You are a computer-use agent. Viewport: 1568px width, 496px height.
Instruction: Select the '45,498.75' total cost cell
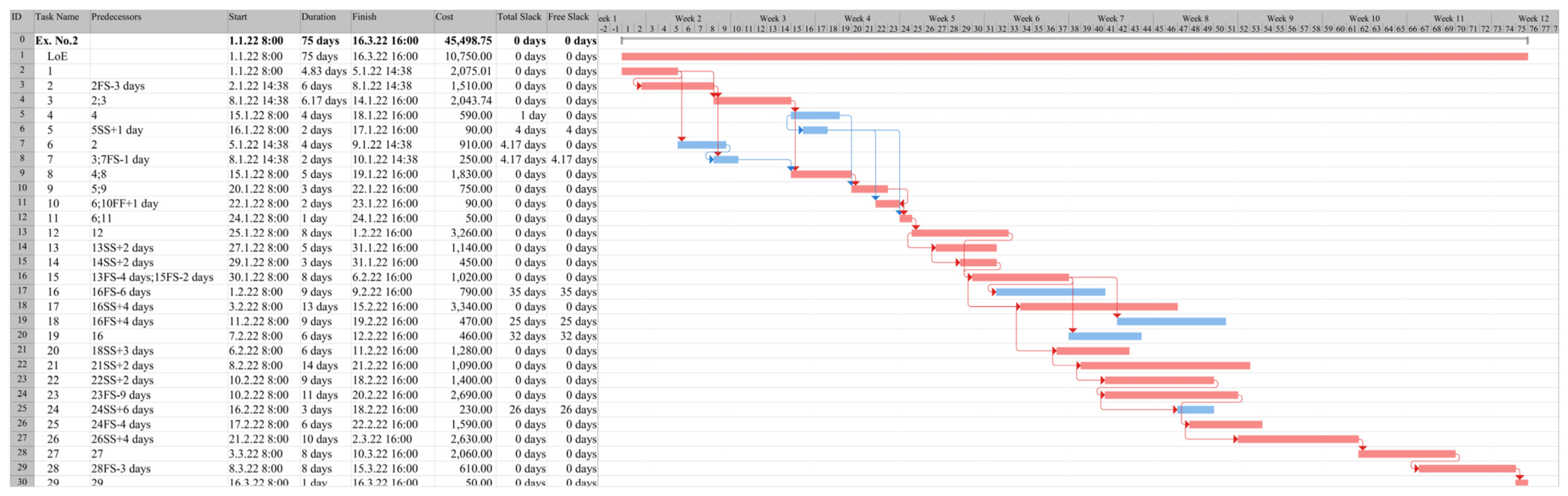(x=468, y=41)
